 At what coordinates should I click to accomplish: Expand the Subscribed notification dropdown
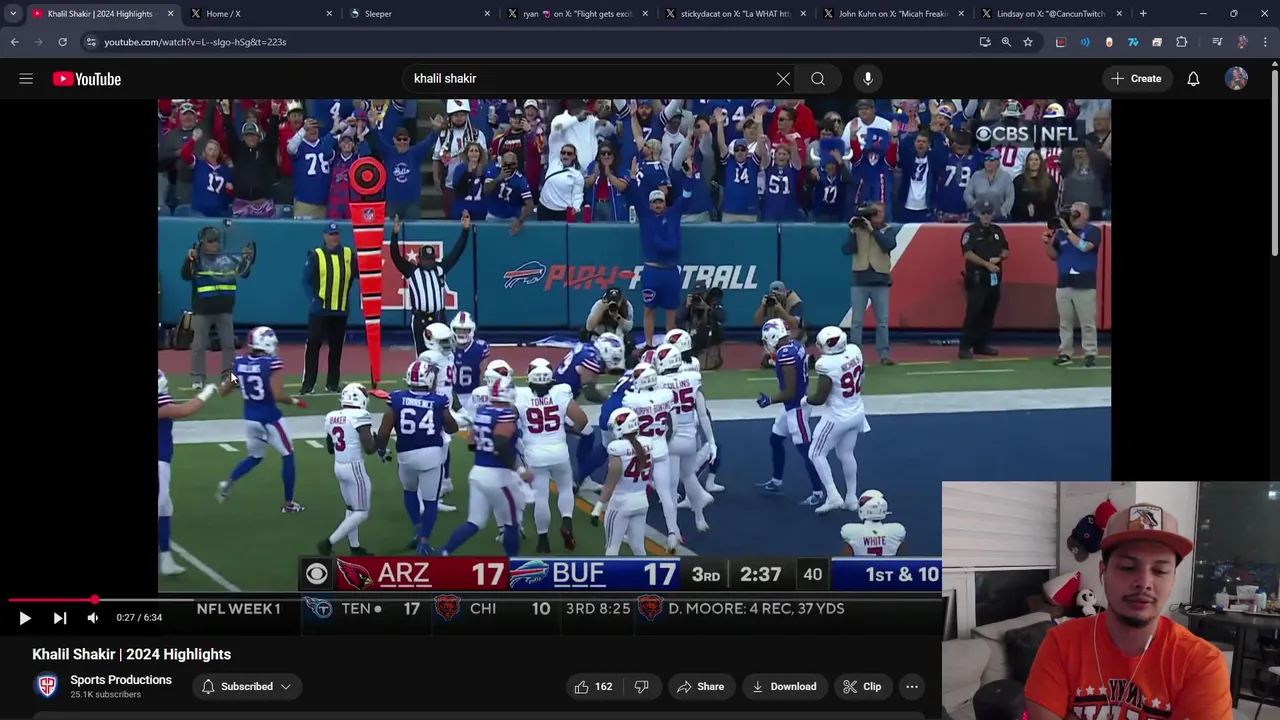point(246,686)
